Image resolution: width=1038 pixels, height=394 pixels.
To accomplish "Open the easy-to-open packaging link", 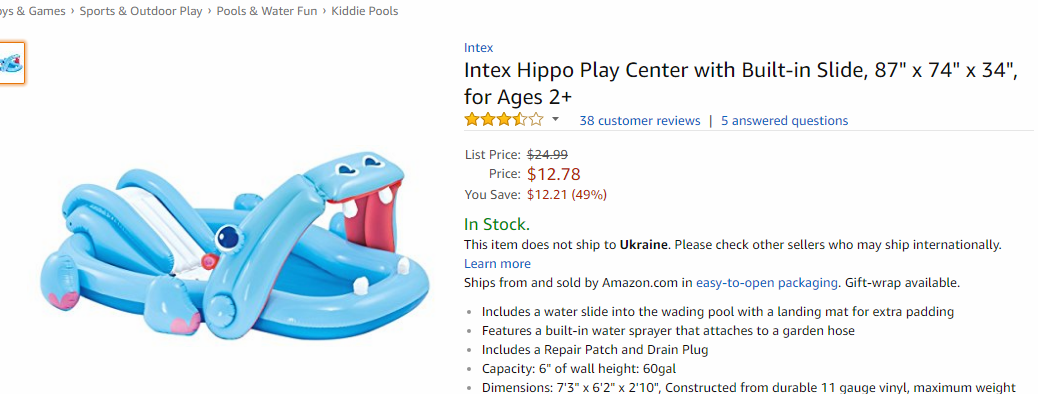I will [767, 283].
